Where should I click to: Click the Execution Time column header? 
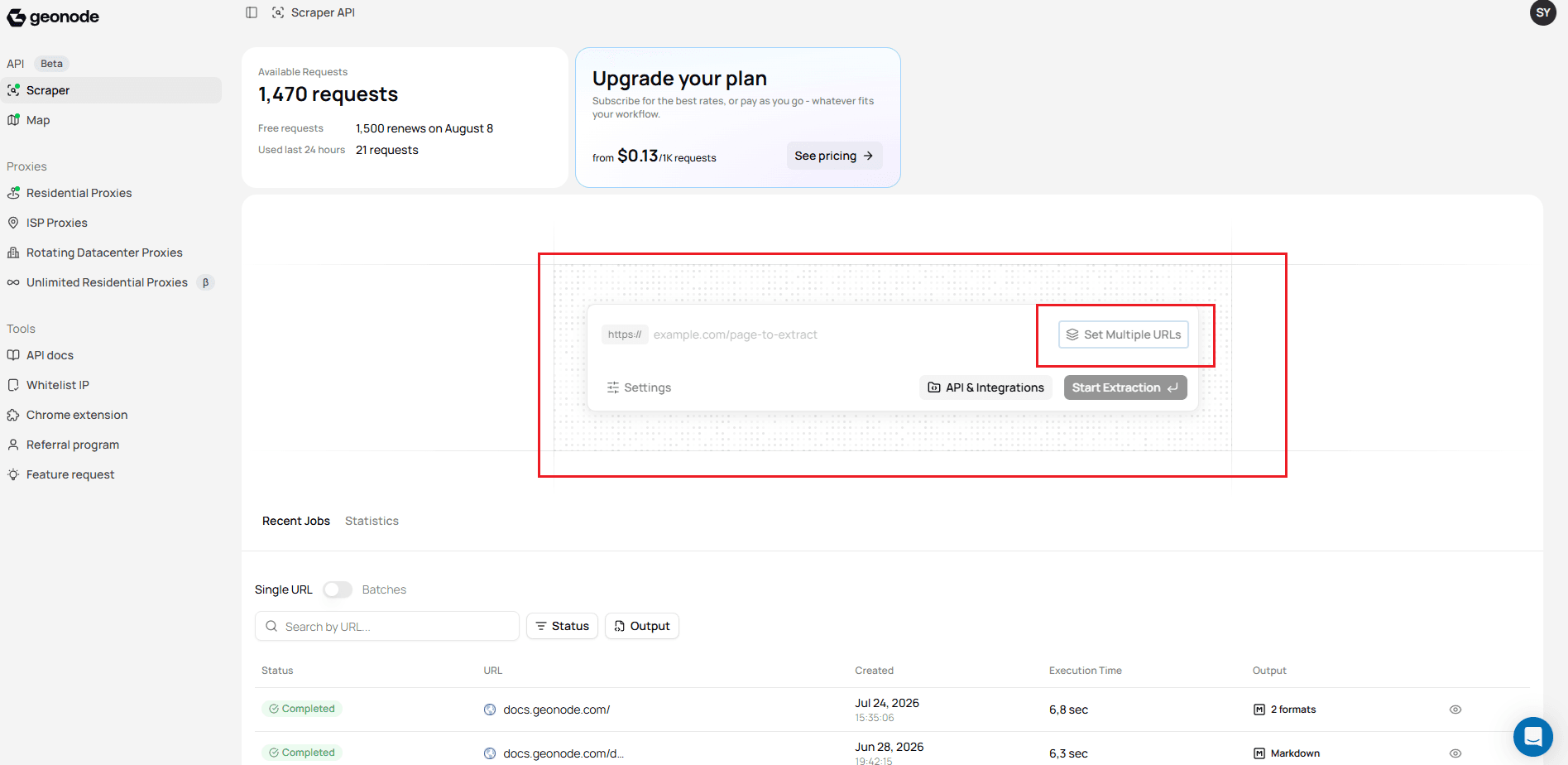tap(1086, 671)
